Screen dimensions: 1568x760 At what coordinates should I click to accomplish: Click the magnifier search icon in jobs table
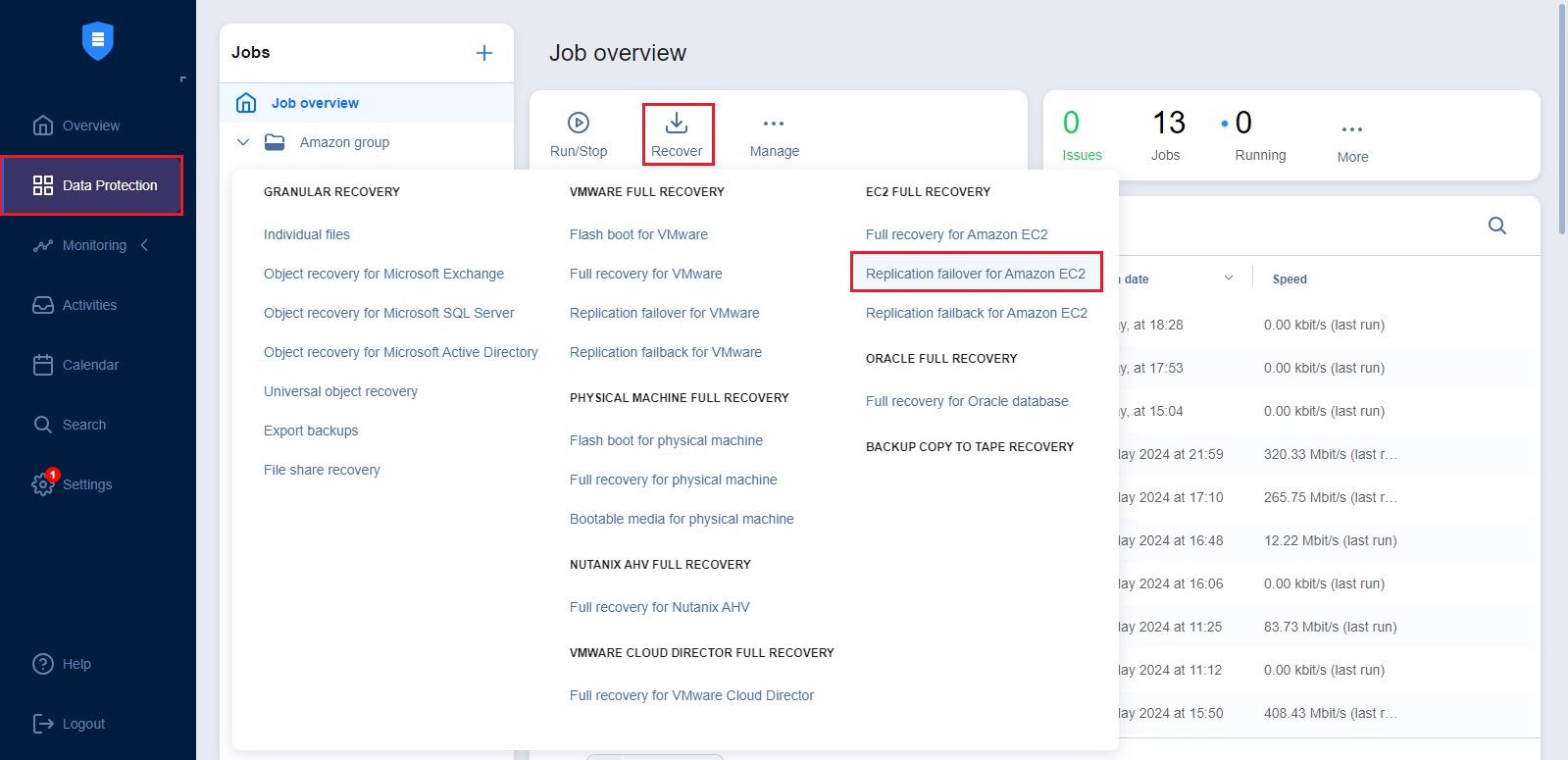1496,226
